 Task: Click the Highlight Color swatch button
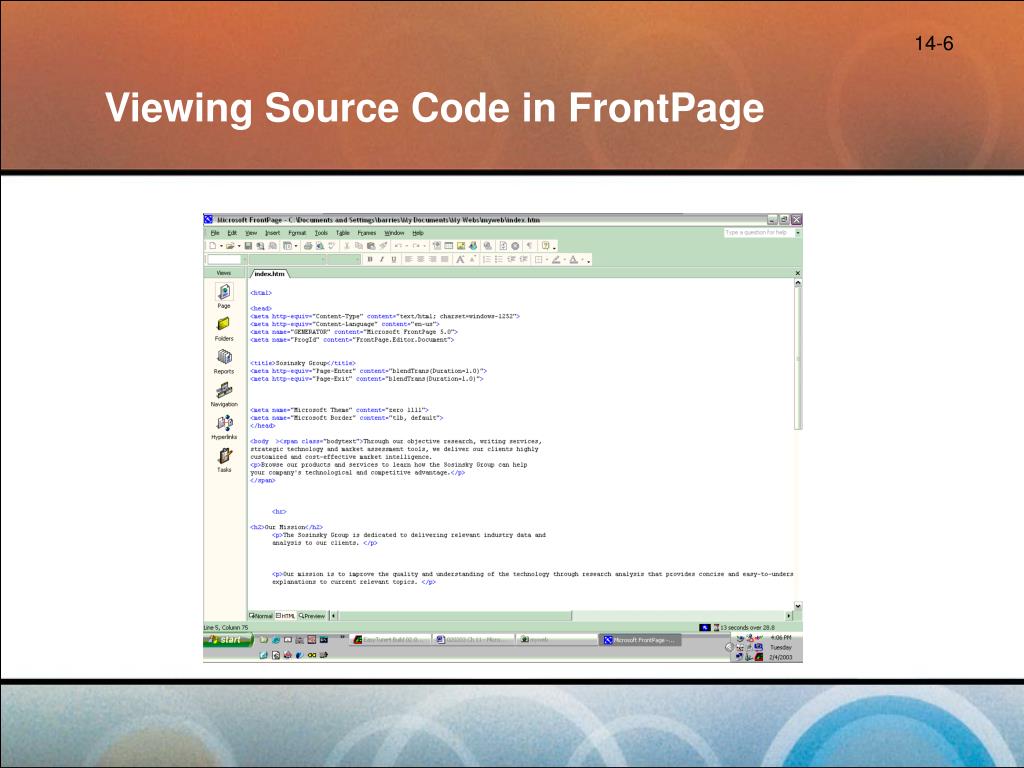tap(556, 259)
